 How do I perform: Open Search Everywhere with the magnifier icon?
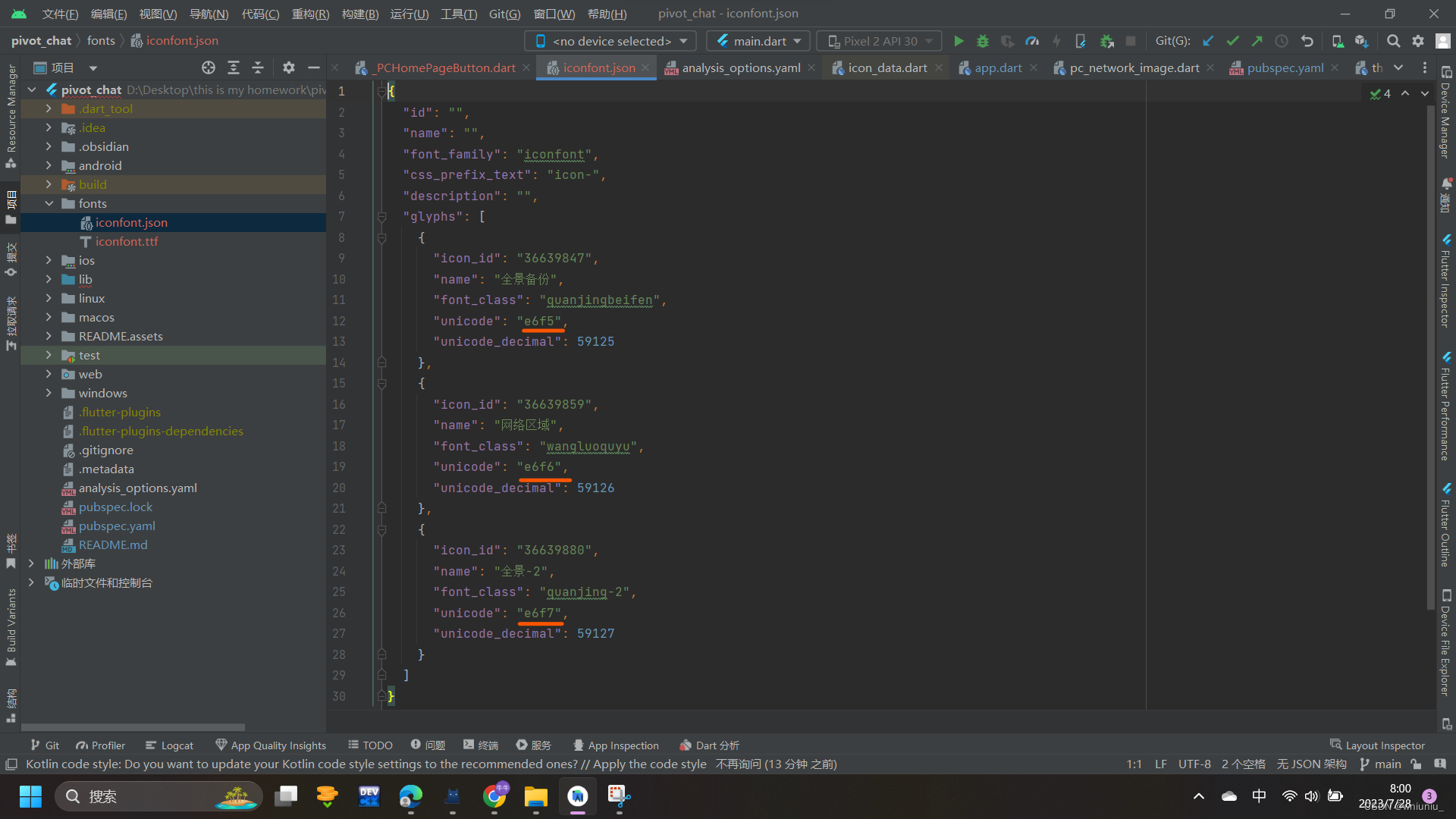pyautogui.click(x=1394, y=40)
